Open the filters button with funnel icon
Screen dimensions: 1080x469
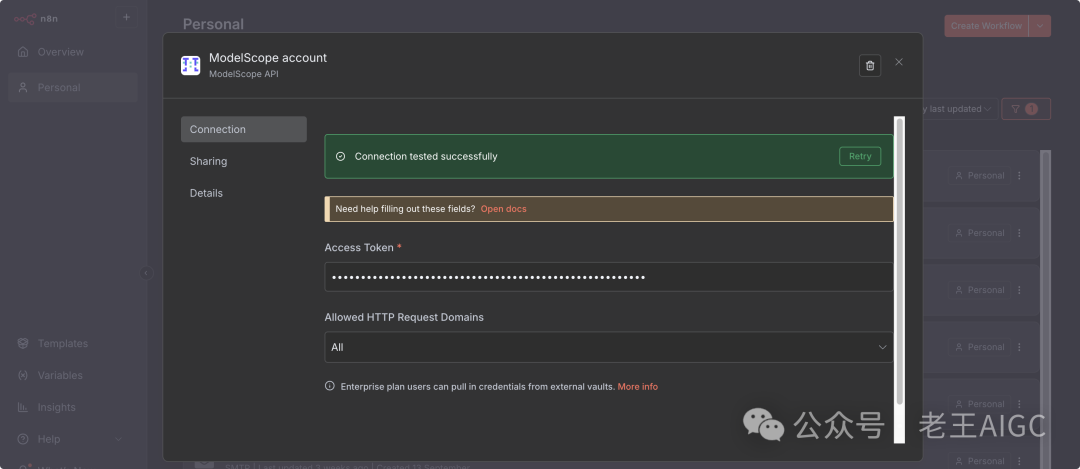1026,109
